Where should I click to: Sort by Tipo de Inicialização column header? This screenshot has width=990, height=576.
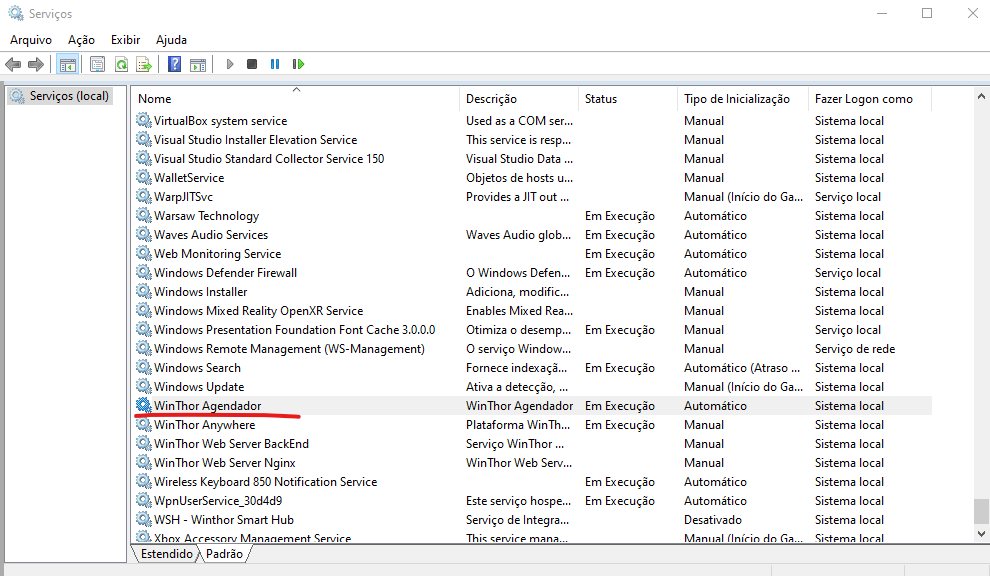coord(742,99)
